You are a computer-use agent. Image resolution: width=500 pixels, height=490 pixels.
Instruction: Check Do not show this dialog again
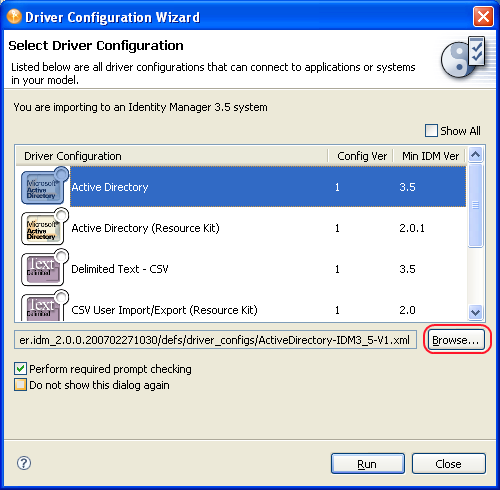point(20,385)
